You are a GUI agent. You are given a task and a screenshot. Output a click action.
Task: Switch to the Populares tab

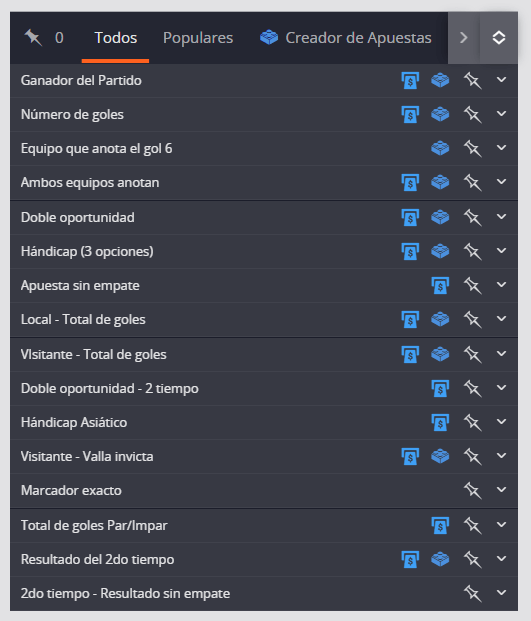click(198, 38)
